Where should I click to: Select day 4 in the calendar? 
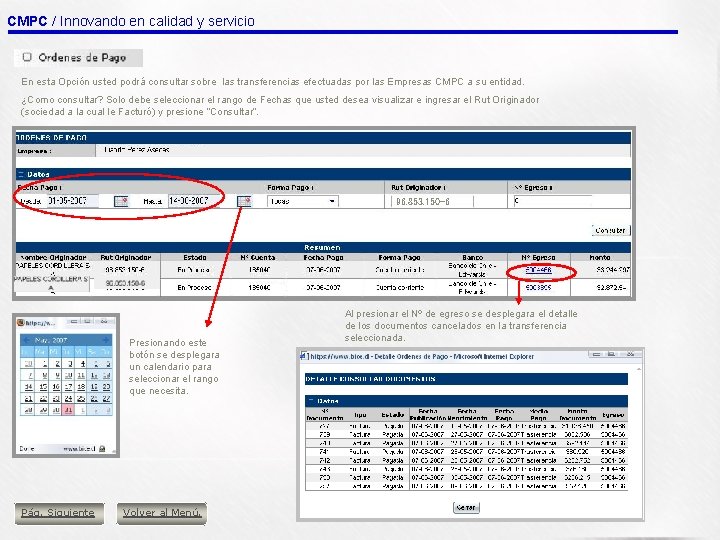(81, 364)
